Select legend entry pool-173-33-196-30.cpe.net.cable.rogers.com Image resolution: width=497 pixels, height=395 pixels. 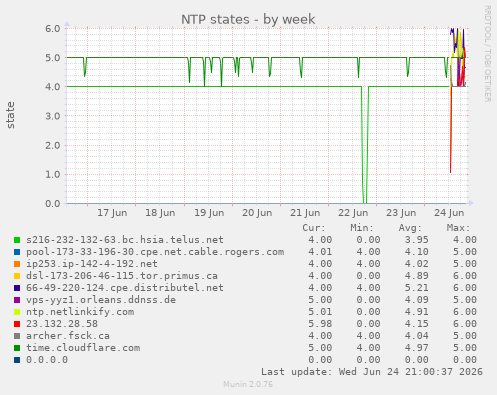tap(155, 252)
